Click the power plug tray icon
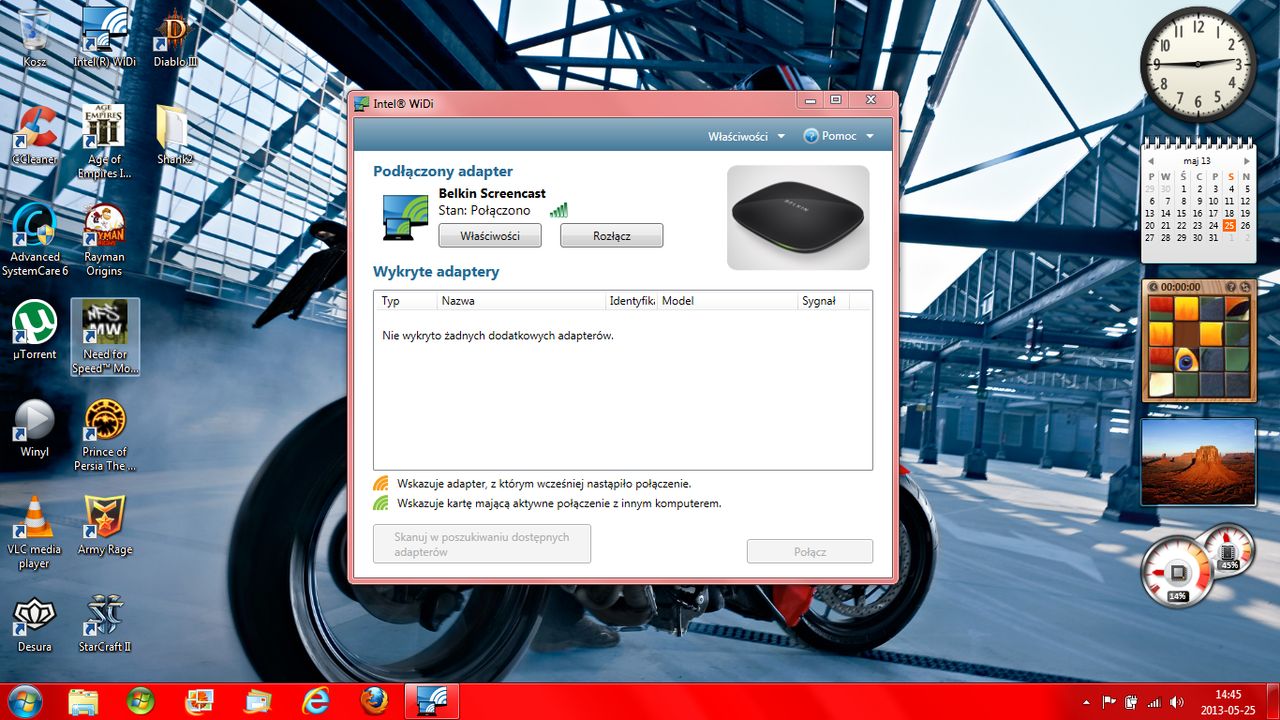The width and height of the screenshot is (1280, 720). tap(1131, 702)
